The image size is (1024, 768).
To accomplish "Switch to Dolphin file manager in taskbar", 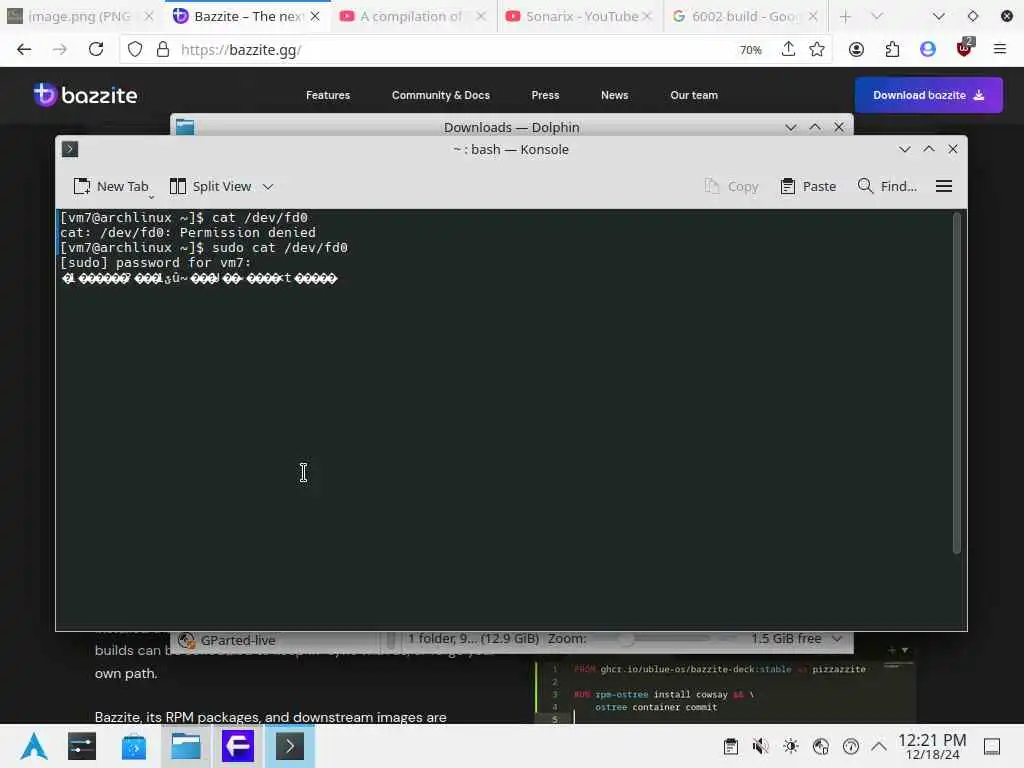I will click(x=186, y=746).
